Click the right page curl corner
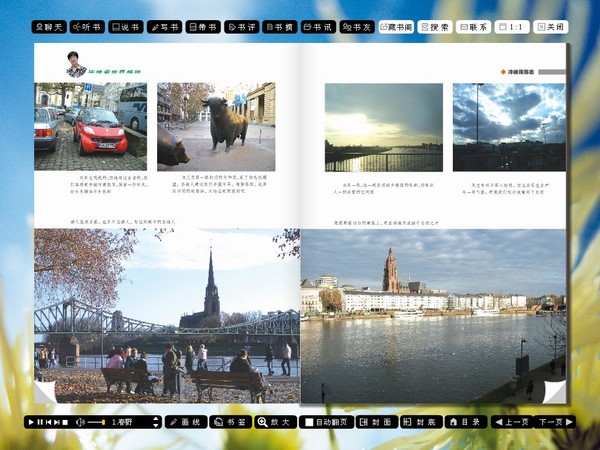Viewport: 600px width, 450px height. click(554, 392)
